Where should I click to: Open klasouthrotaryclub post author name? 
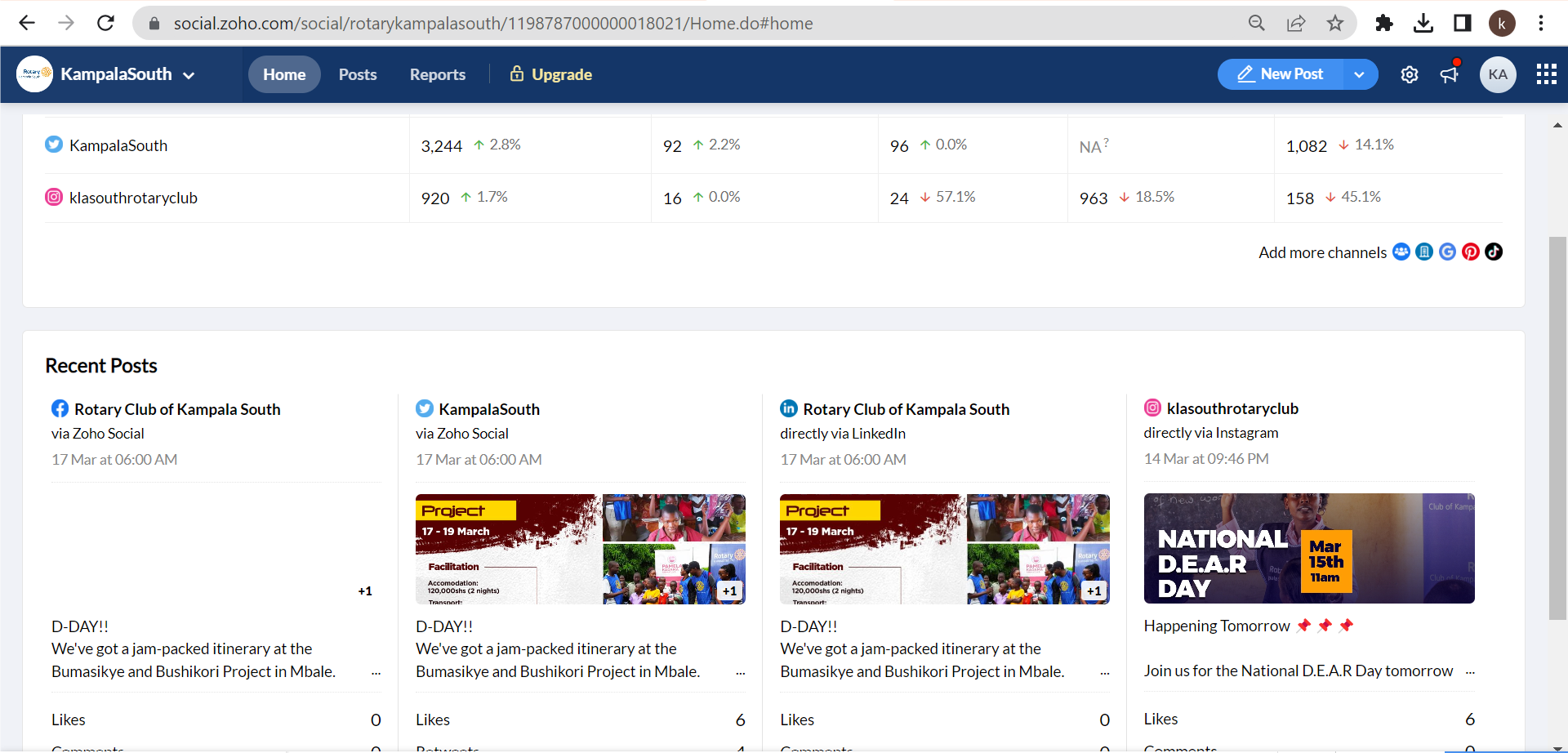point(1232,408)
